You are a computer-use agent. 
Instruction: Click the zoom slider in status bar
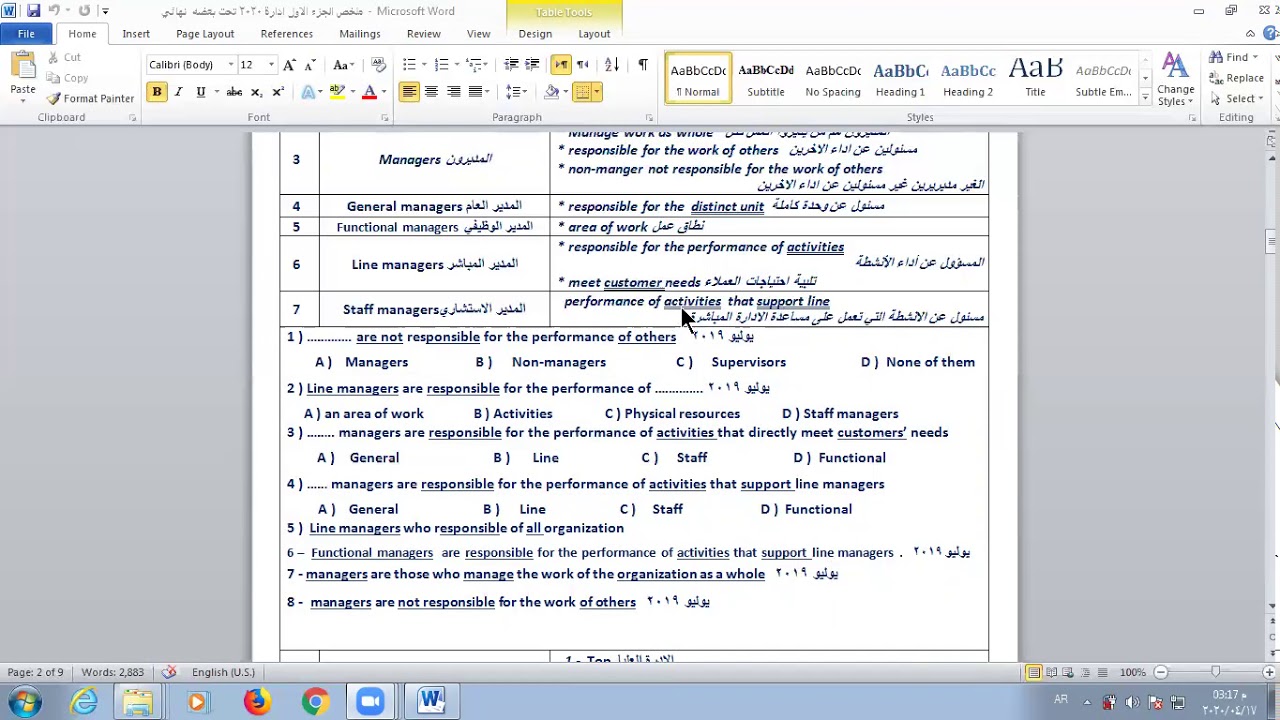1215,672
